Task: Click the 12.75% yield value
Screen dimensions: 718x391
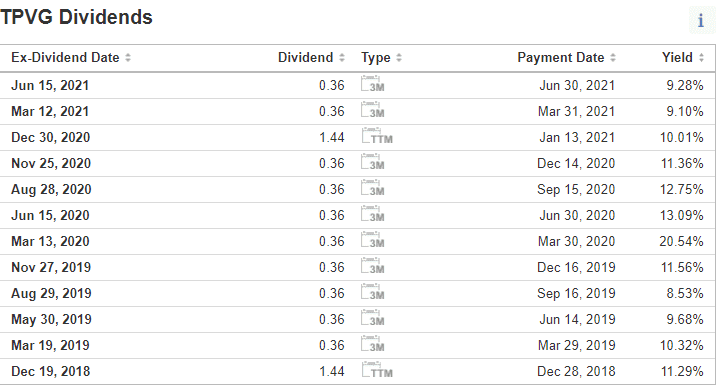Action: tap(681, 190)
